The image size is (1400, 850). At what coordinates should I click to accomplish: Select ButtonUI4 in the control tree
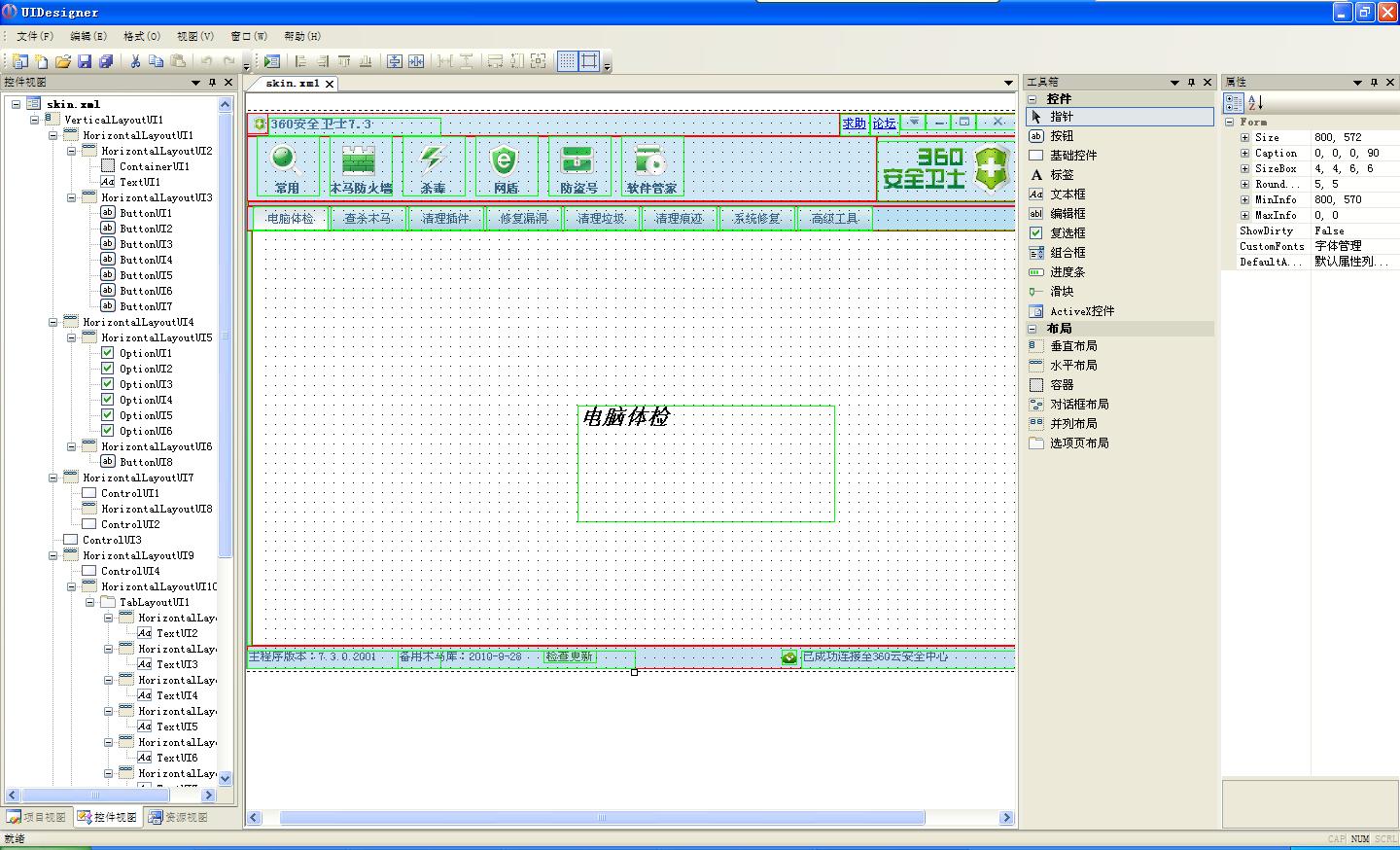tap(146, 260)
